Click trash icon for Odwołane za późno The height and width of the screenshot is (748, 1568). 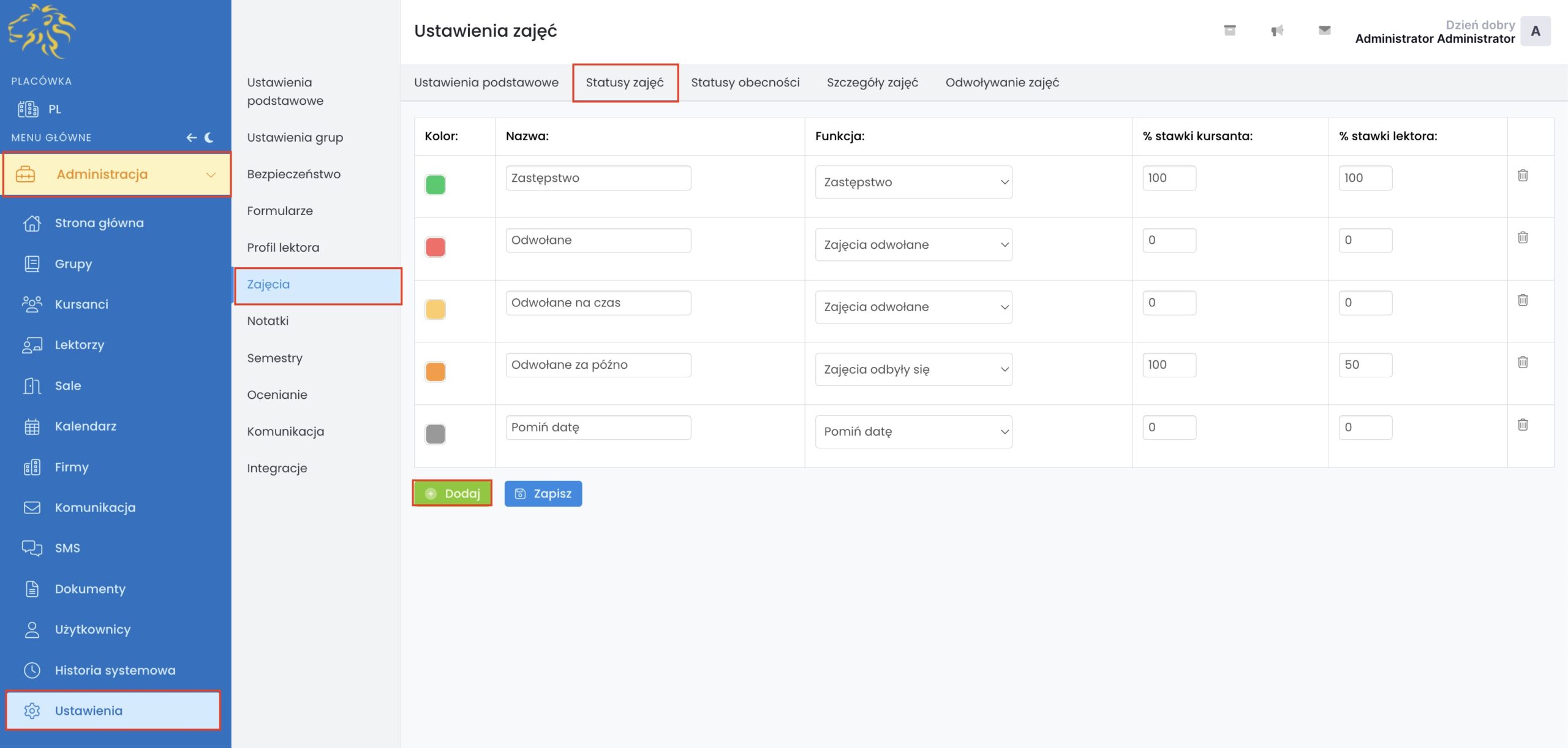(x=1523, y=362)
